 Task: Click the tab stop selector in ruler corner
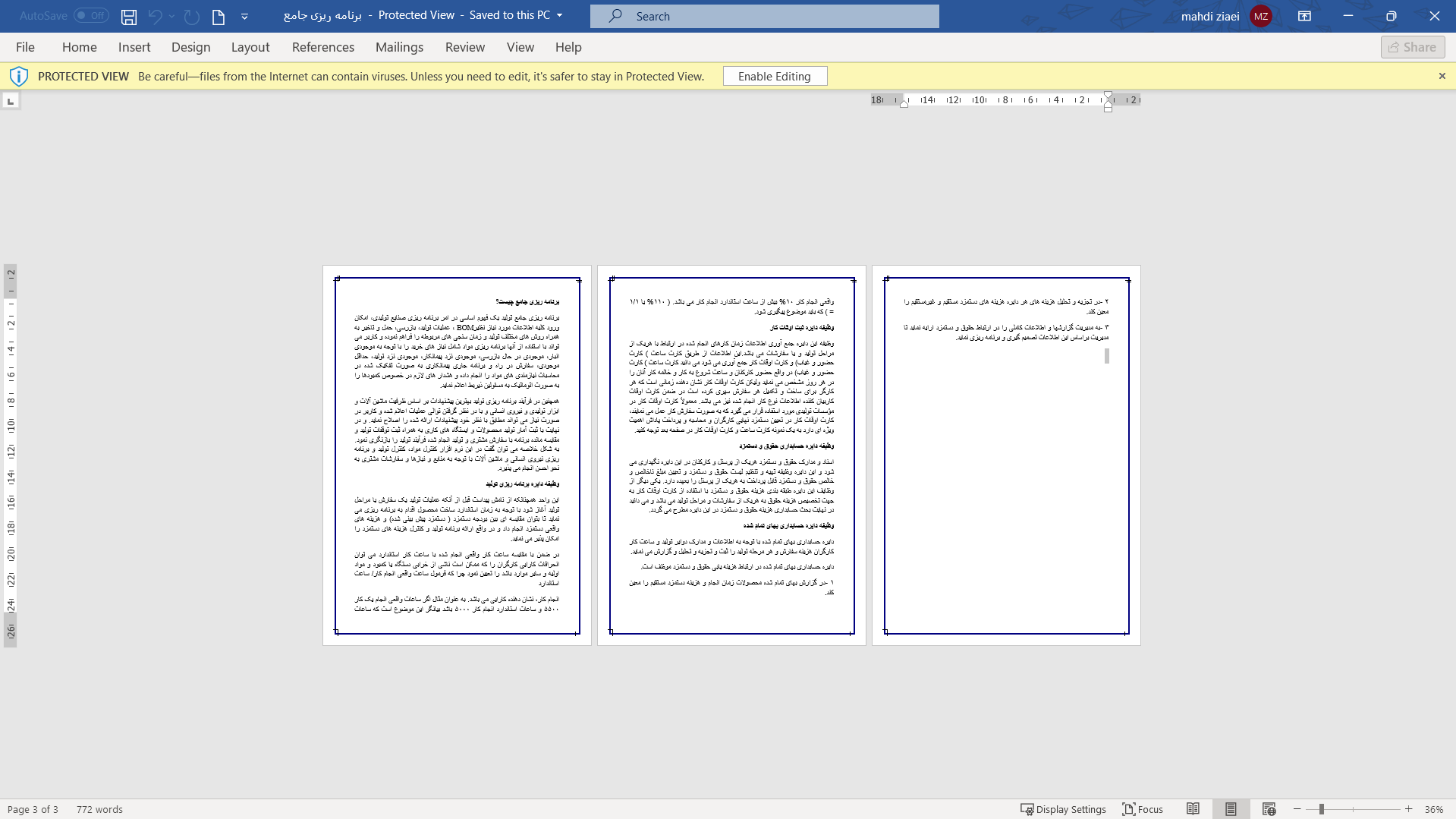(x=11, y=100)
